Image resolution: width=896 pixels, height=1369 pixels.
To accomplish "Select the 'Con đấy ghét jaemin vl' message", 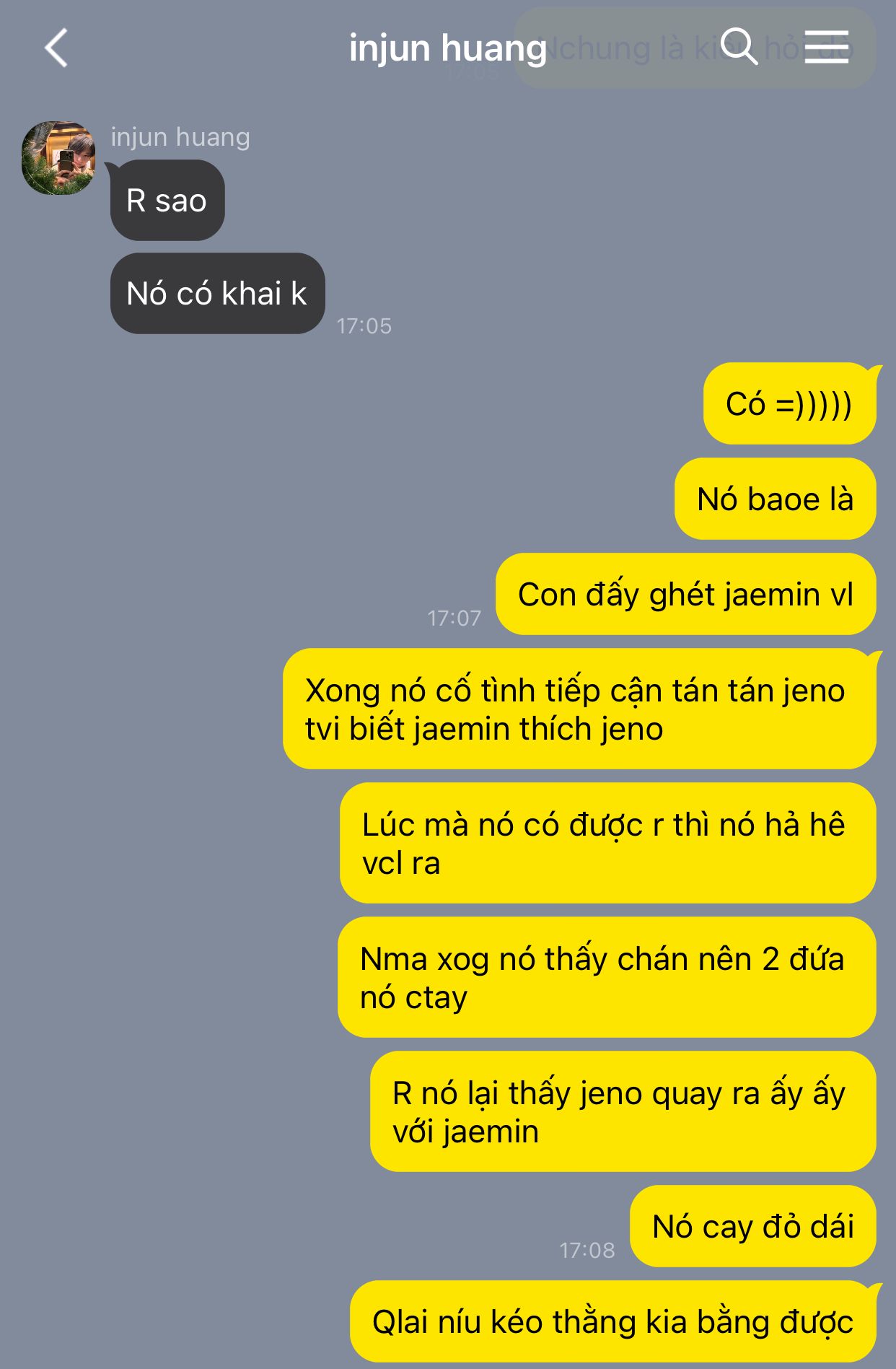I will tap(686, 594).
